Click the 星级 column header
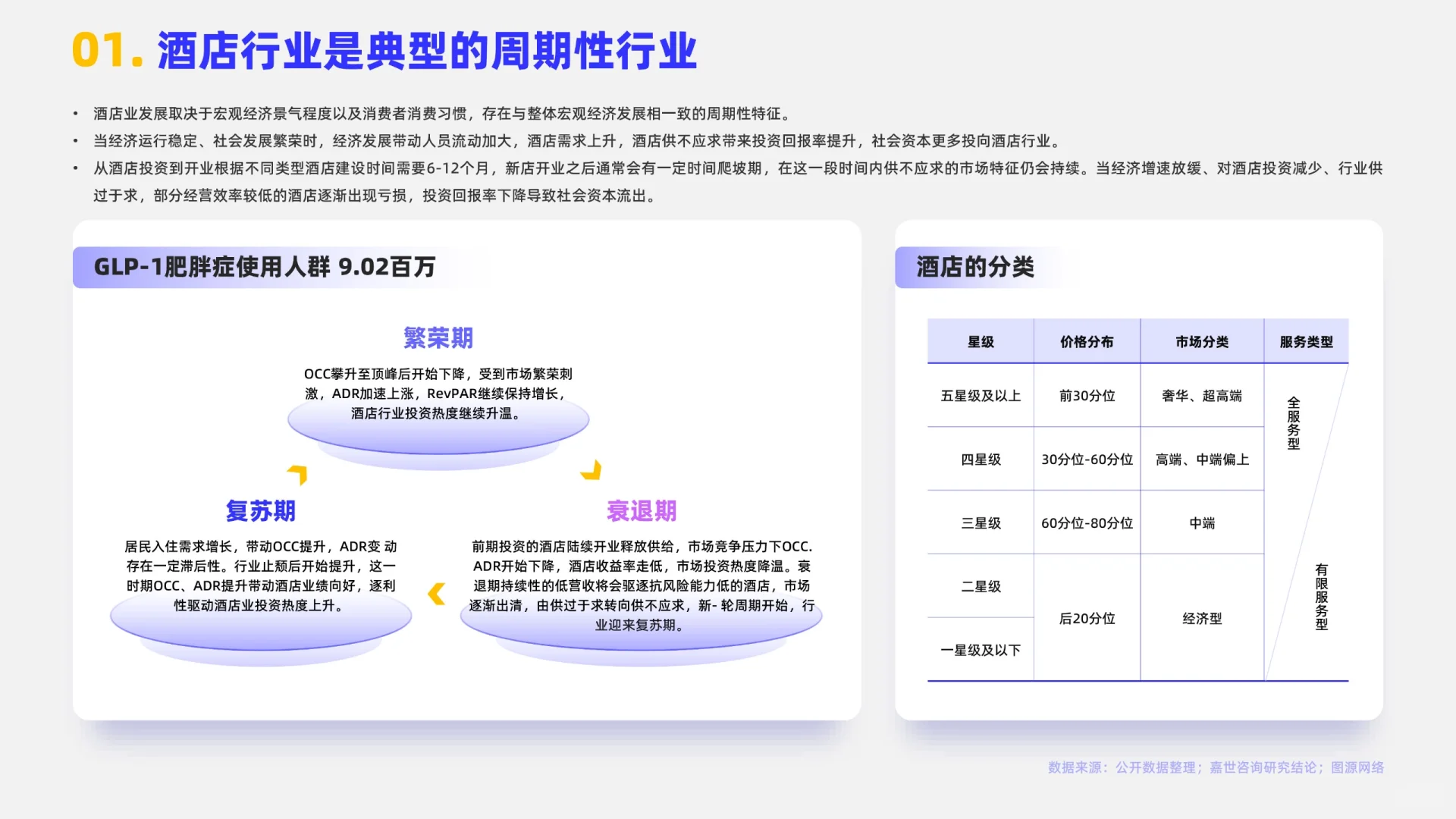The width and height of the screenshot is (1456, 819). (x=981, y=342)
